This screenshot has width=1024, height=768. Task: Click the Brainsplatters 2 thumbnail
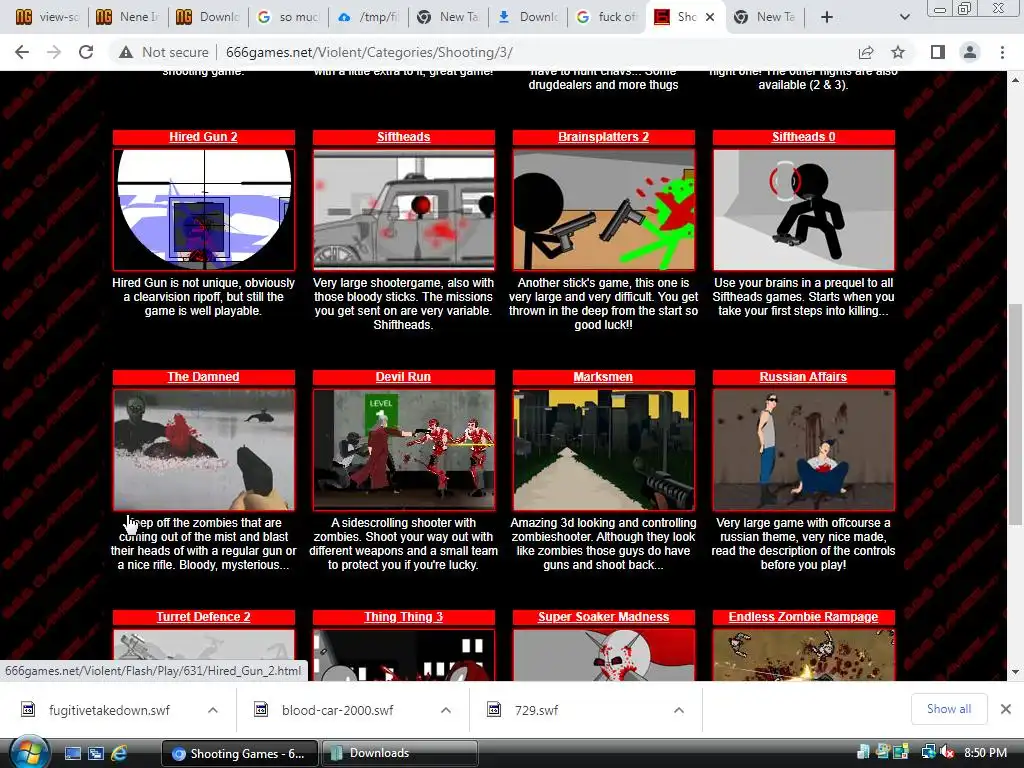click(603, 210)
